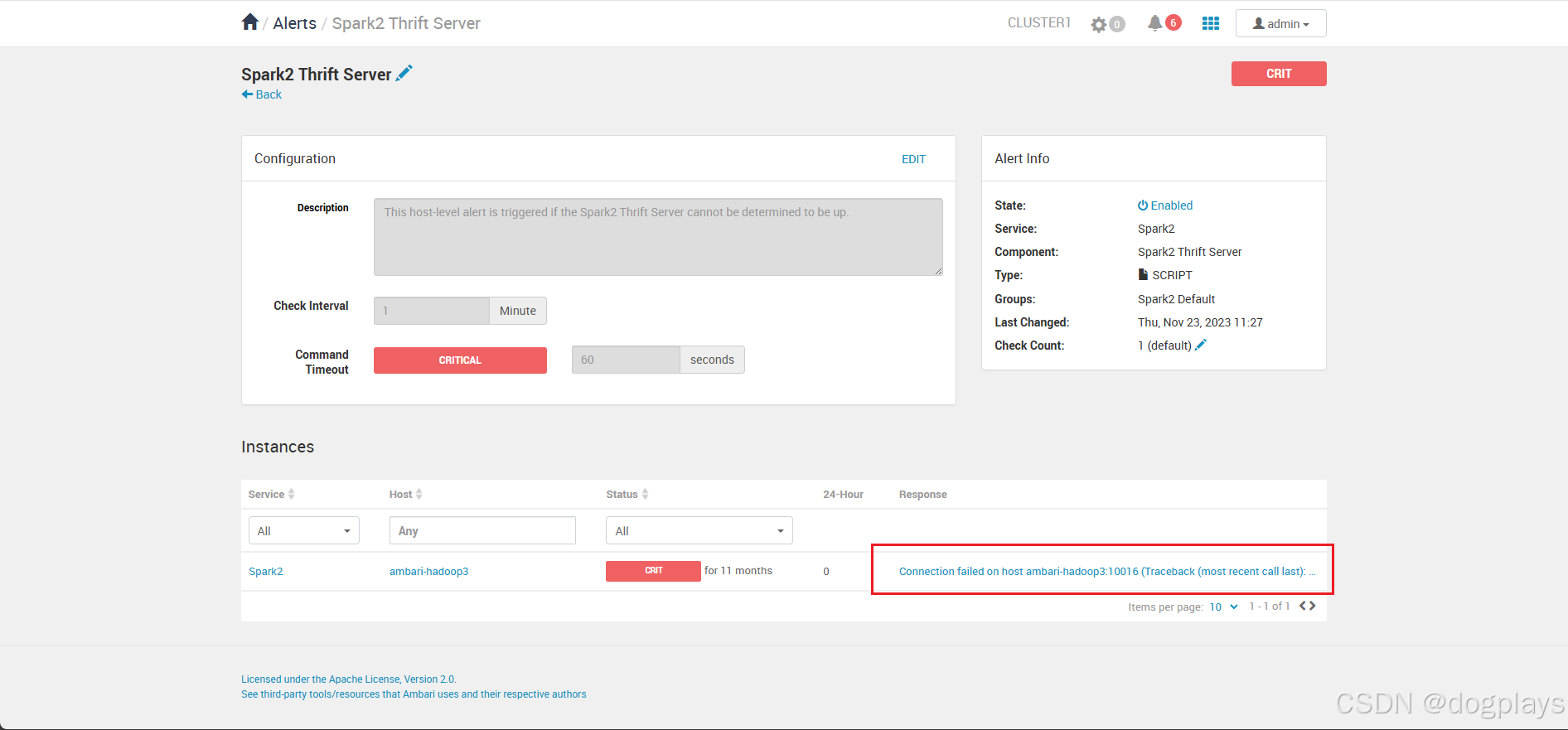The height and width of the screenshot is (730, 1568).
Task: Go to next page arrow
Action: pyautogui.click(x=1312, y=606)
